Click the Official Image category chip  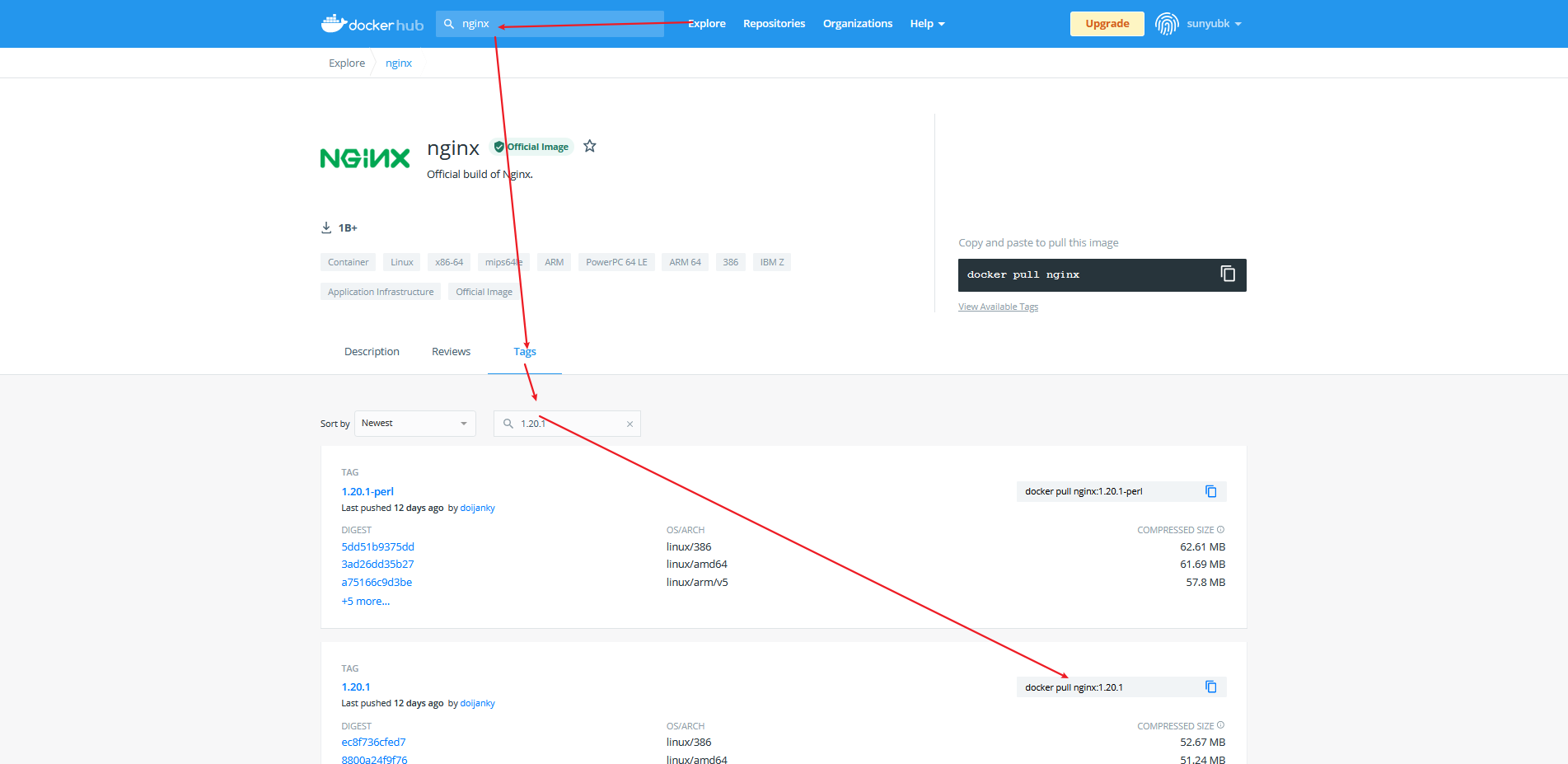pyautogui.click(x=484, y=292)
